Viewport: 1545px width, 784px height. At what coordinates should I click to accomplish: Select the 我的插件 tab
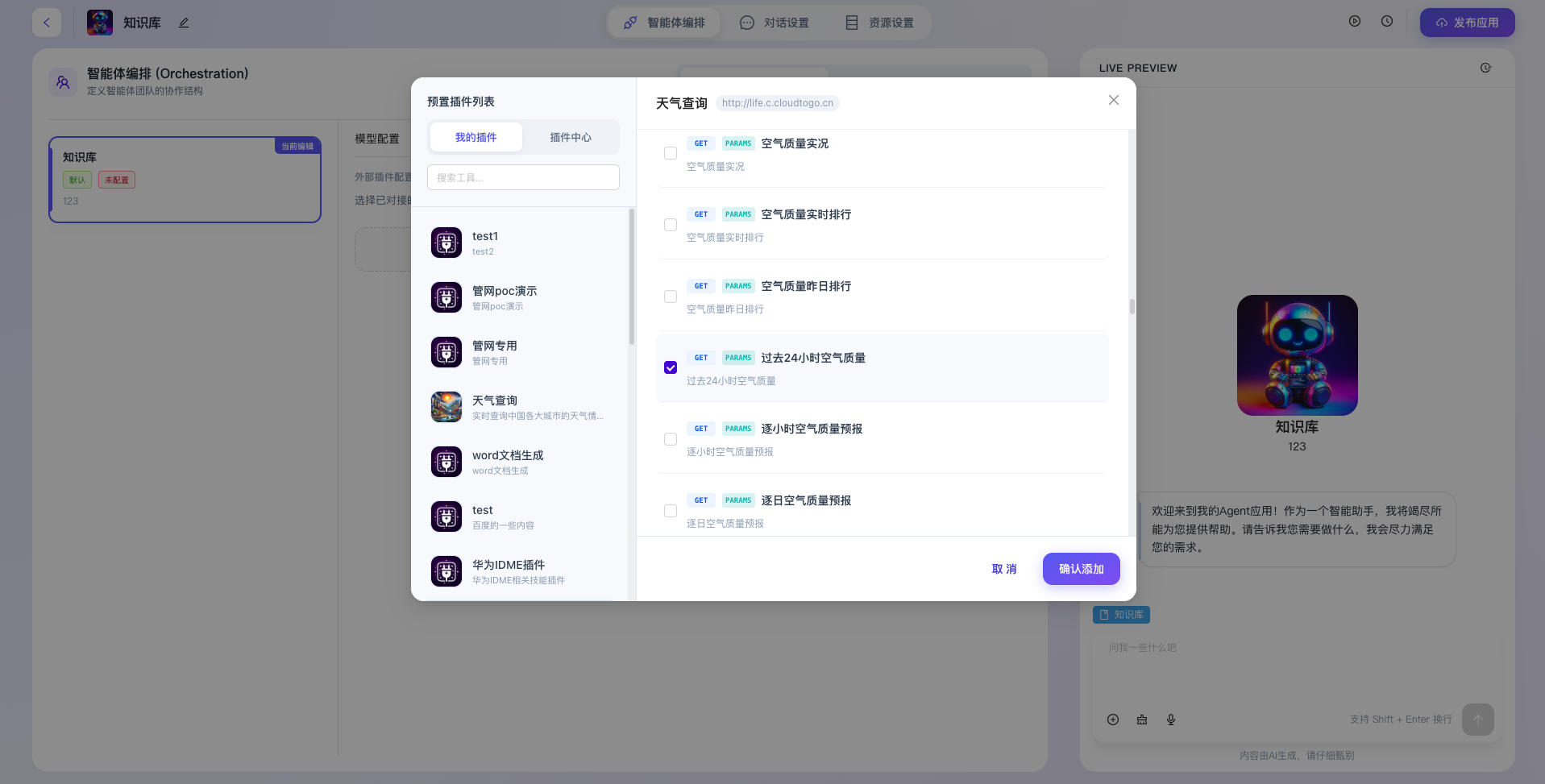click(x=476, y=137)
